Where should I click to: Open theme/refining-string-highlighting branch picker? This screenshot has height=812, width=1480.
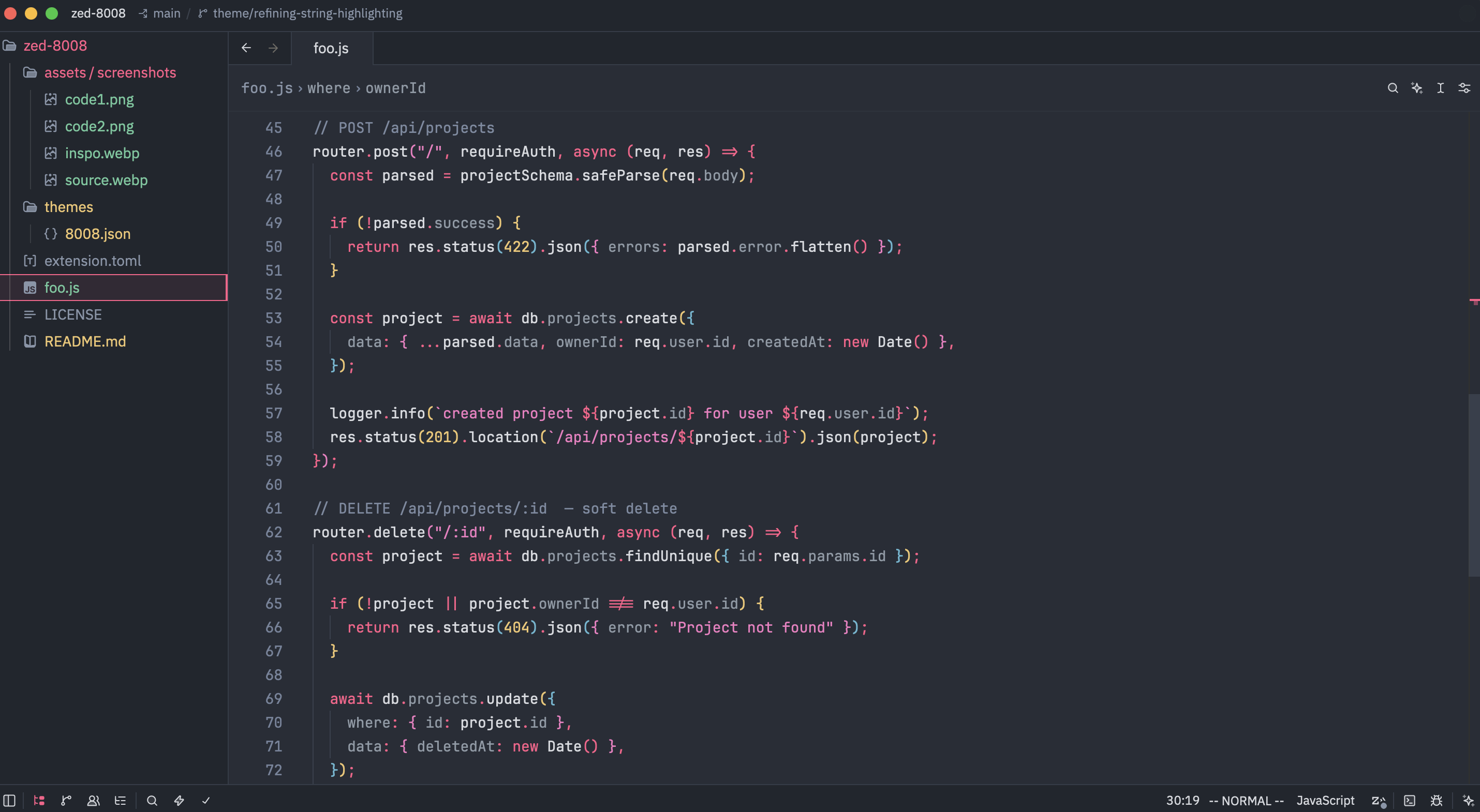[300, 13]
